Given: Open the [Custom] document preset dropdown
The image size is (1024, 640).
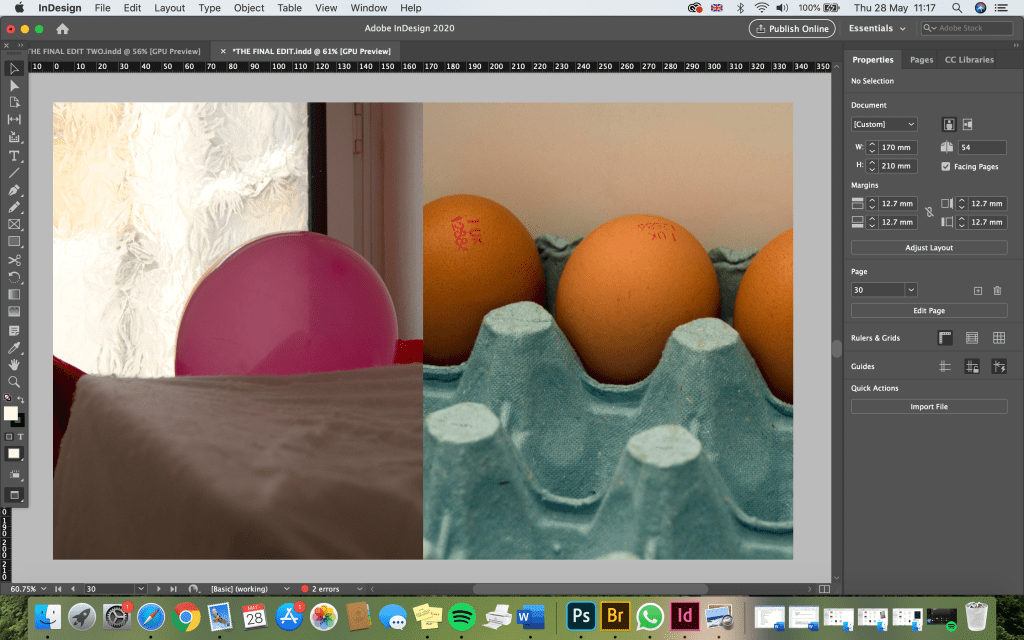Looking at the screenshot, I should 884,124.
